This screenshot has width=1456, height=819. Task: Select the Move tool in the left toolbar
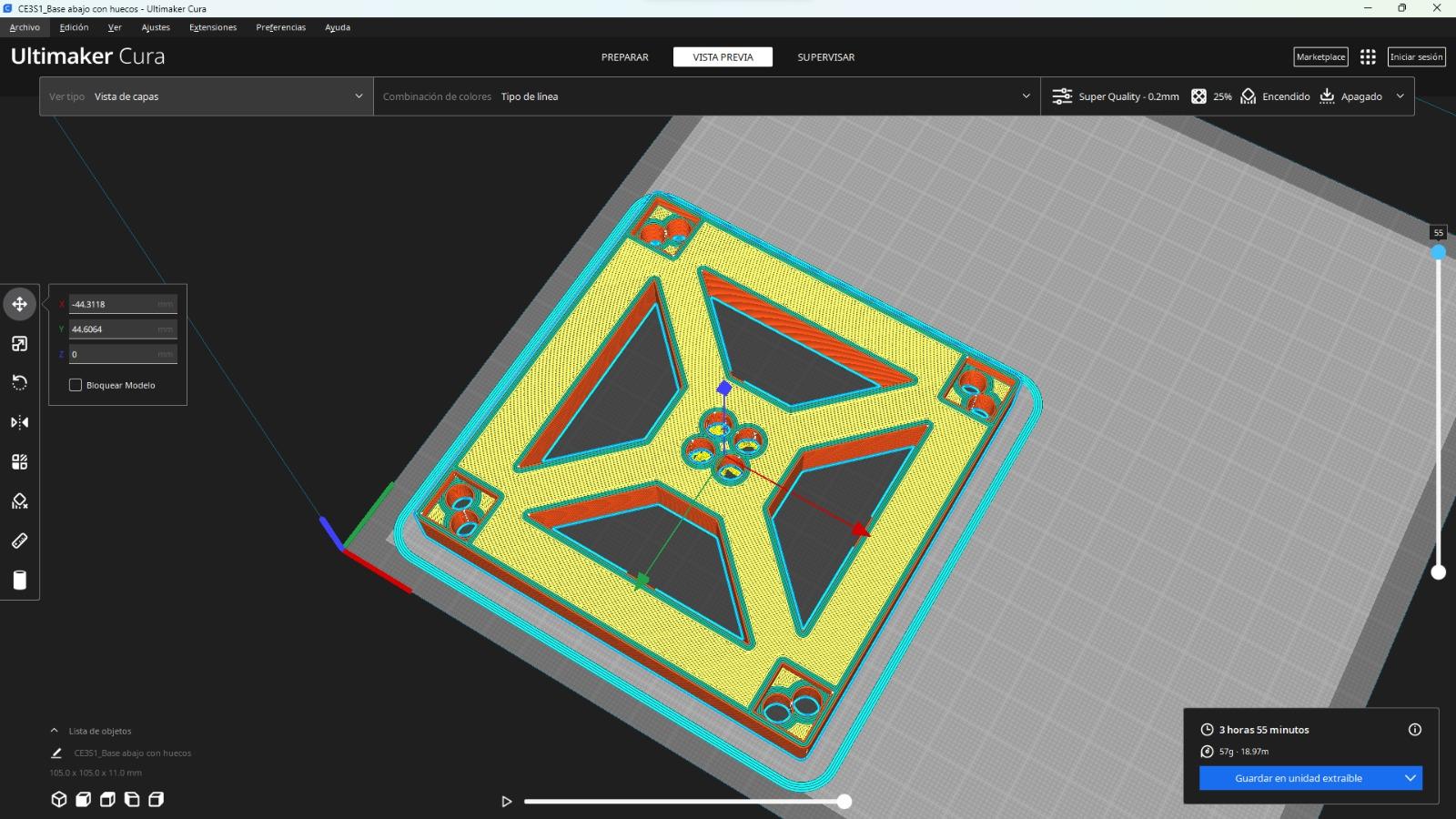click(20, 304)
